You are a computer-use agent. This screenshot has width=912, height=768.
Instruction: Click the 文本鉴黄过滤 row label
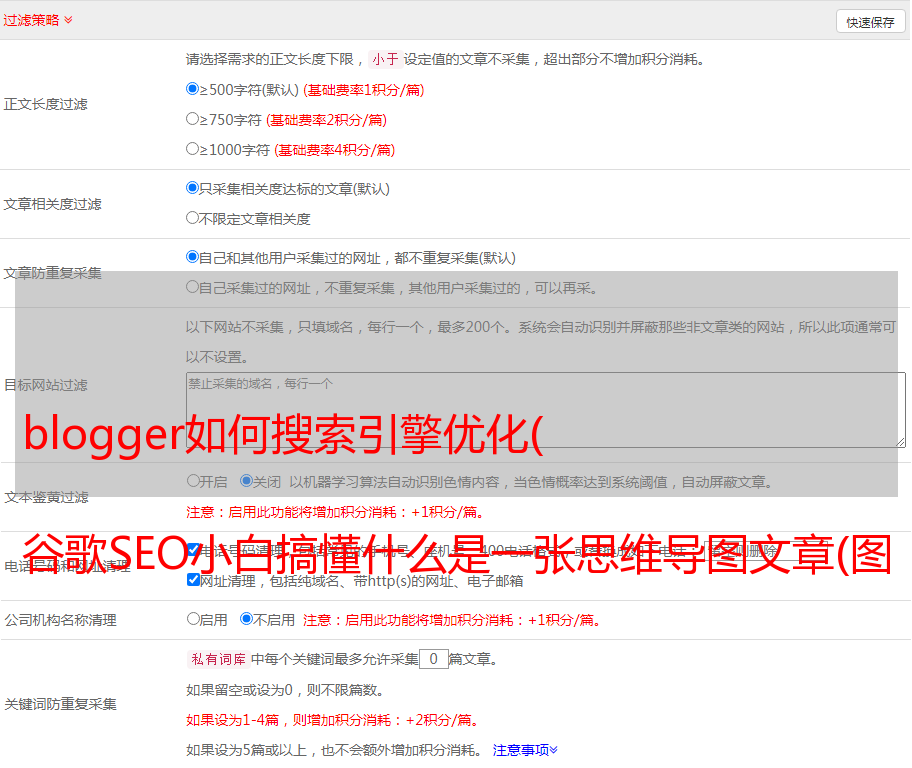pos(47,497)
